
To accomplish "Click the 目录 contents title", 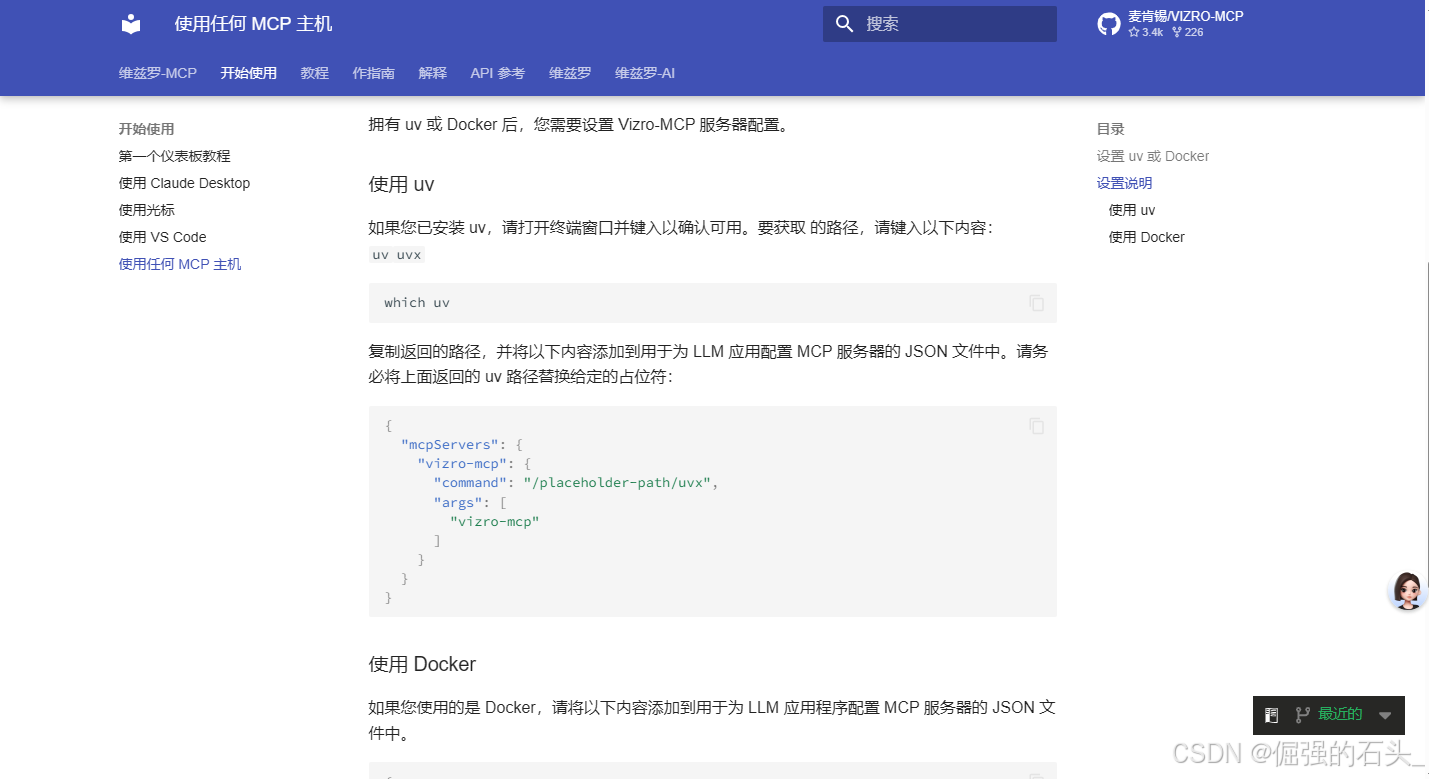I will [x=1111, y=129].
